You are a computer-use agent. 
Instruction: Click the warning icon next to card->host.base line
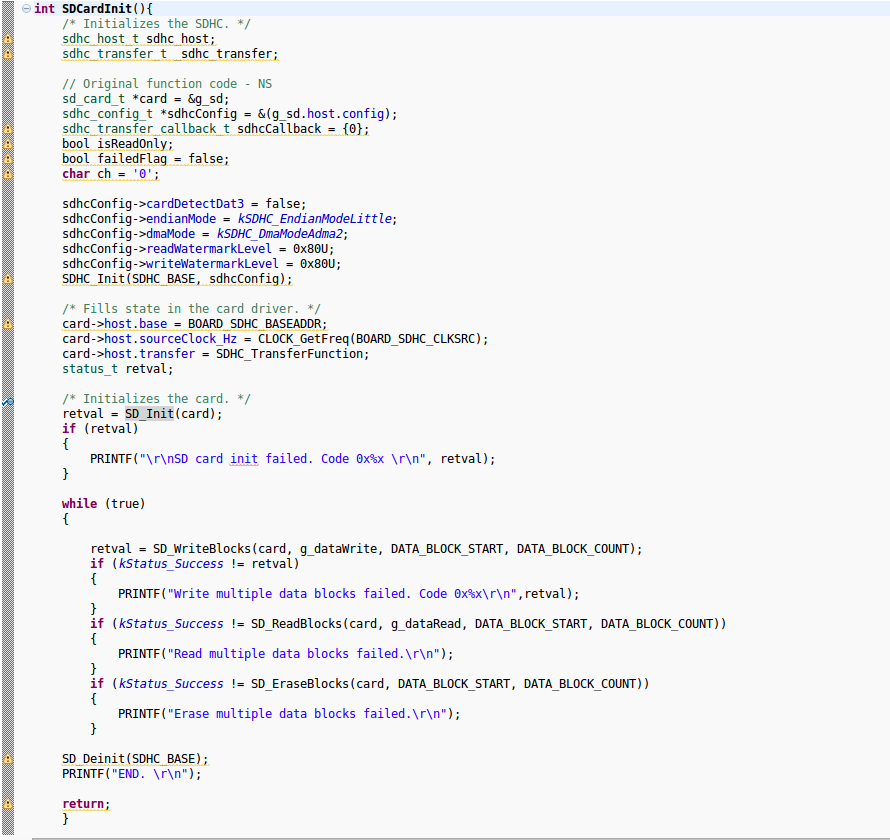tap(7, 323)
